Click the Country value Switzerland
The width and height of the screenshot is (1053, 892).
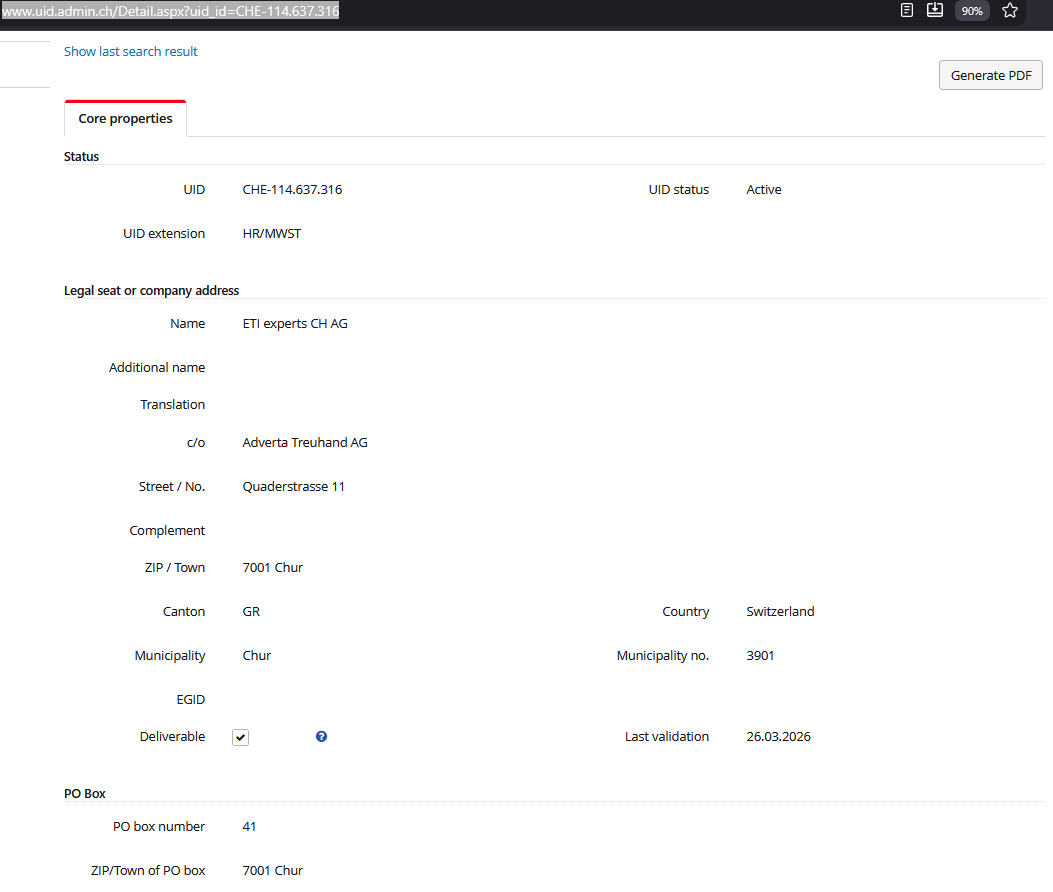click(780, 611)
